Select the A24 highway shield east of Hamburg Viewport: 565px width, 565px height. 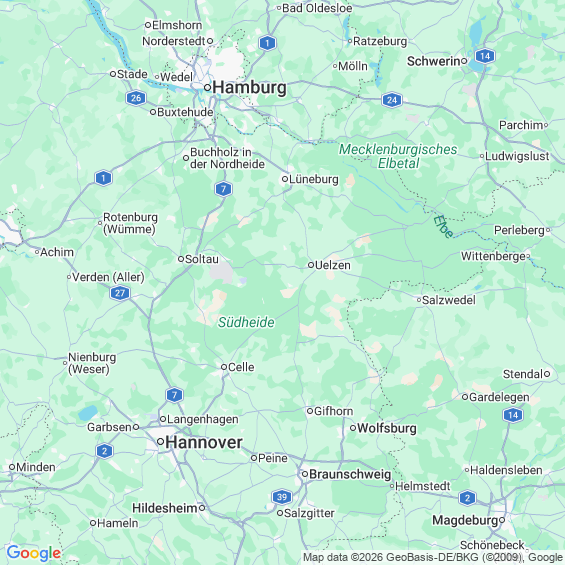[x=392, y=100]
